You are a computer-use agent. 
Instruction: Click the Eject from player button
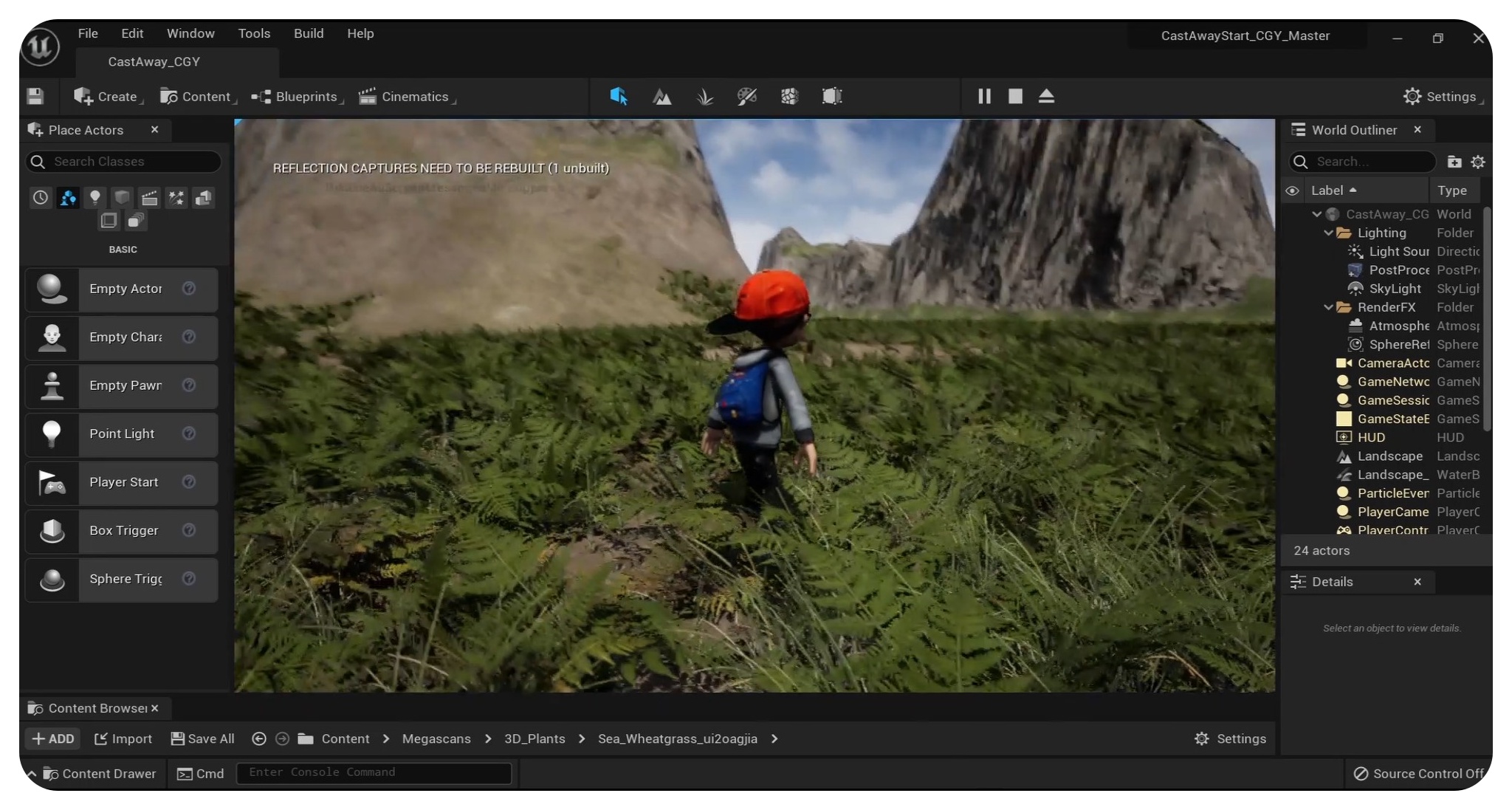click(x=1046, y=97)
